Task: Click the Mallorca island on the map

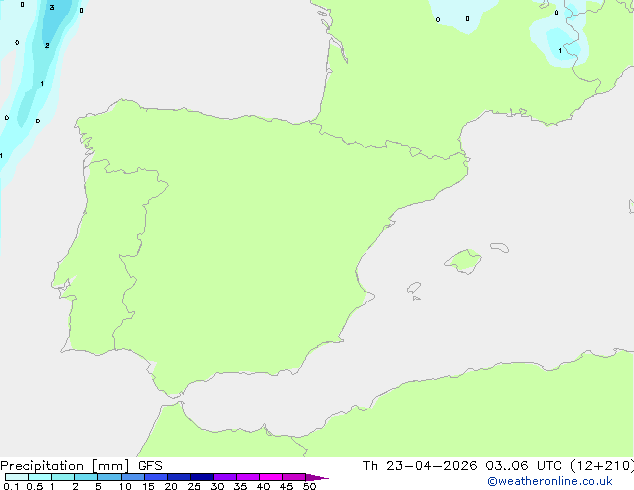Action: click(463, 261)
